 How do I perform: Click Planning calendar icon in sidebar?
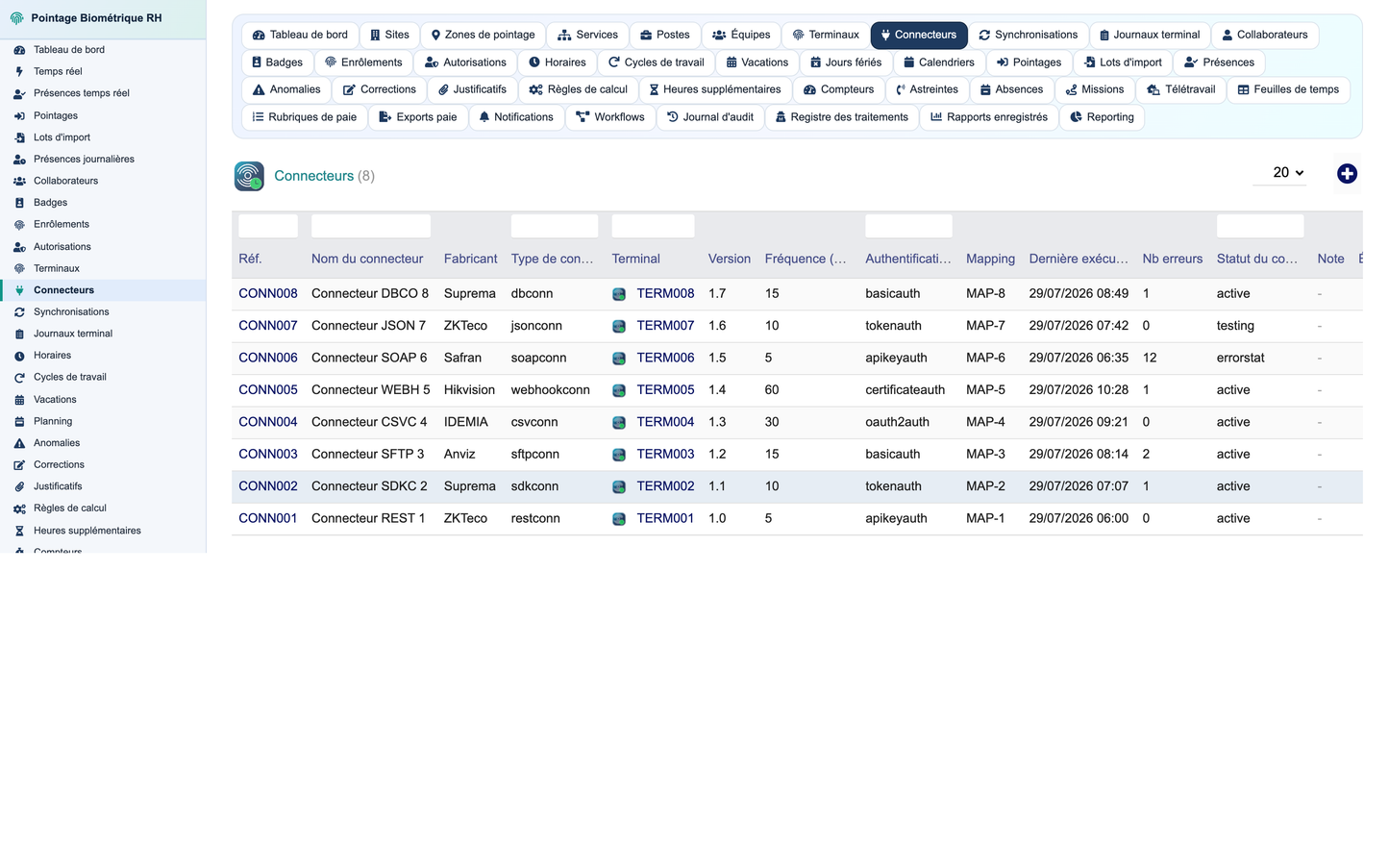point(19,421)
